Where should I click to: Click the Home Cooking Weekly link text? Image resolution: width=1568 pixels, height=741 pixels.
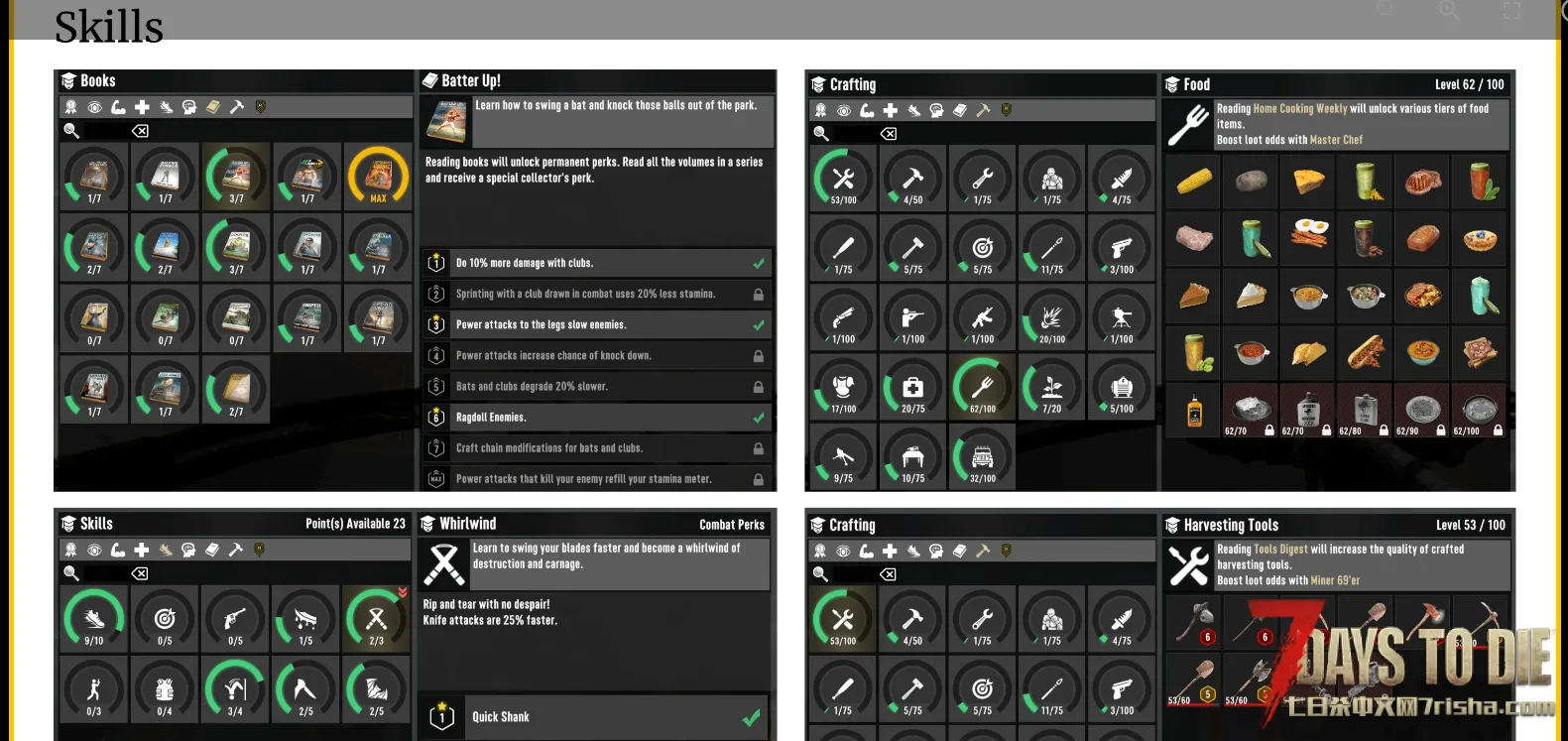[1299, 109]
